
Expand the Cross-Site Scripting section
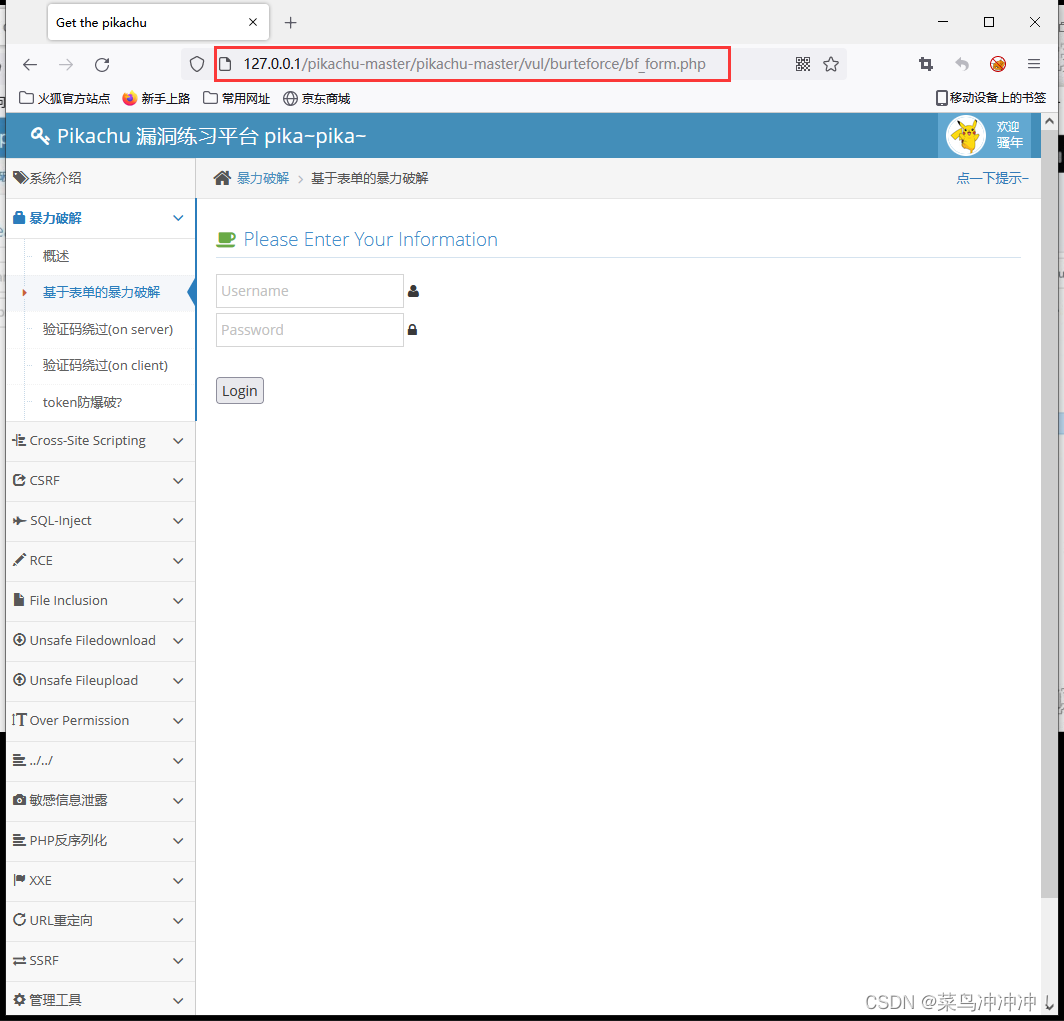[100, 441]
